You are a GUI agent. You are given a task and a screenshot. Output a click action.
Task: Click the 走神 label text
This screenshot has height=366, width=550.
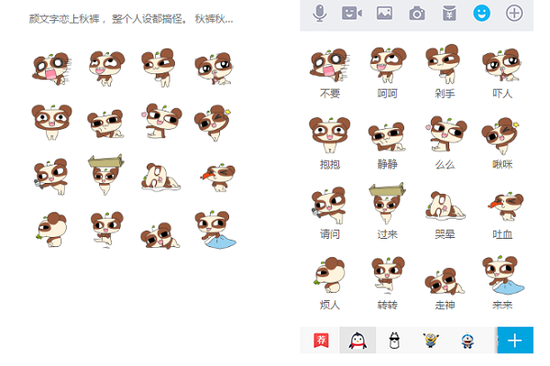pyautogui.click(x=445, y=305)
